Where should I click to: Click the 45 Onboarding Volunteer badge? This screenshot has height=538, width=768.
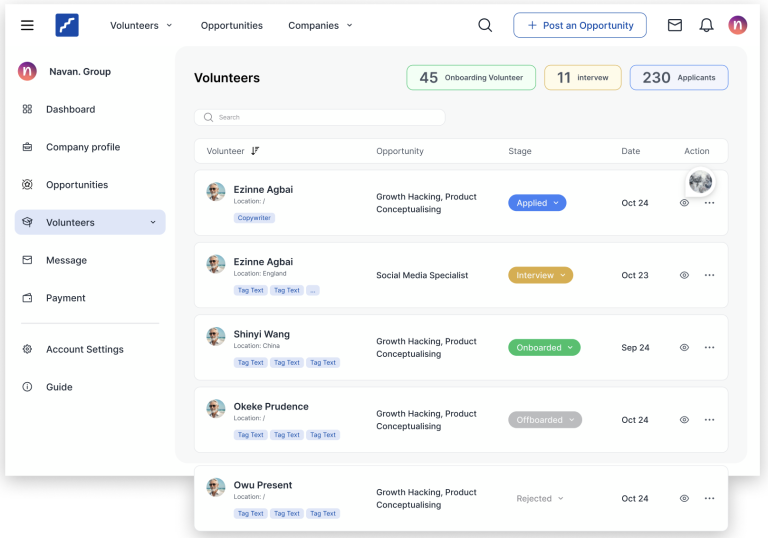pos(471,77)
